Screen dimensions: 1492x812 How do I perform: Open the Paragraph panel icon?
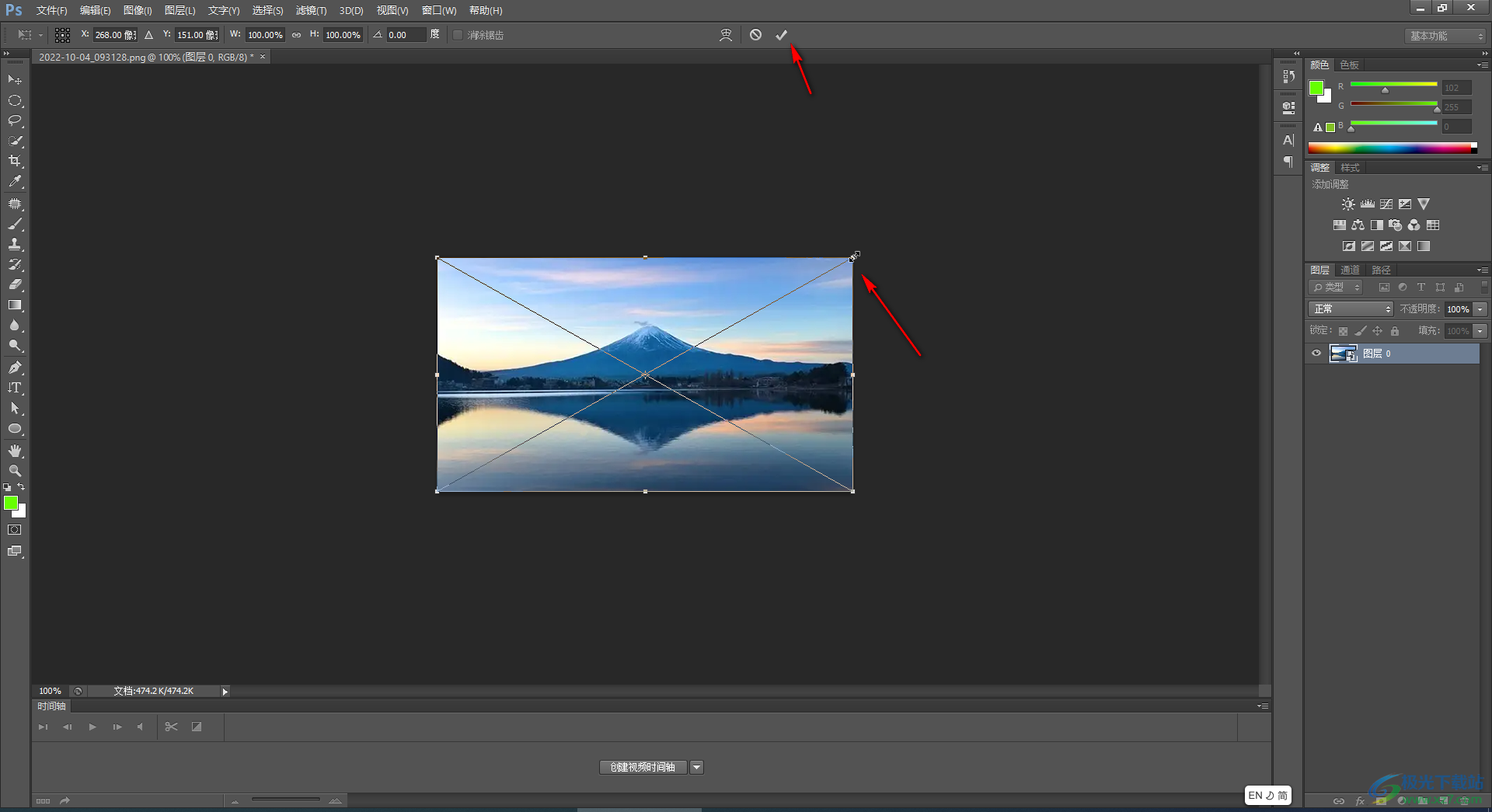point(1288,162)
